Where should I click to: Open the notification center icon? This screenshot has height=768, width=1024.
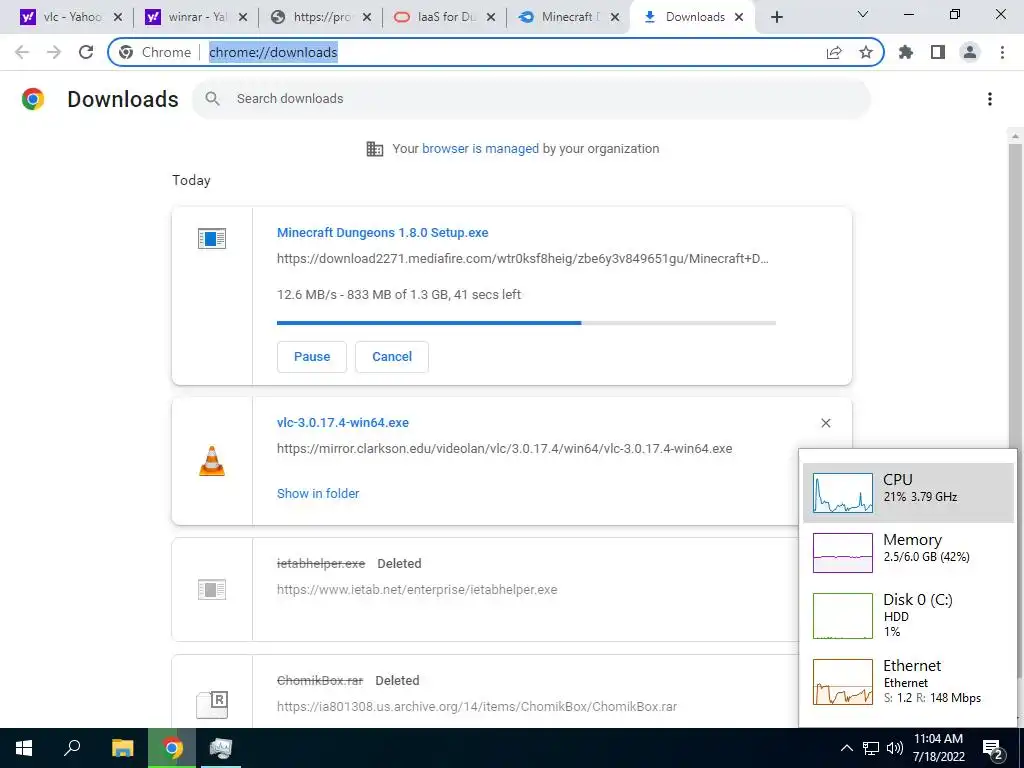pos(993,750)
